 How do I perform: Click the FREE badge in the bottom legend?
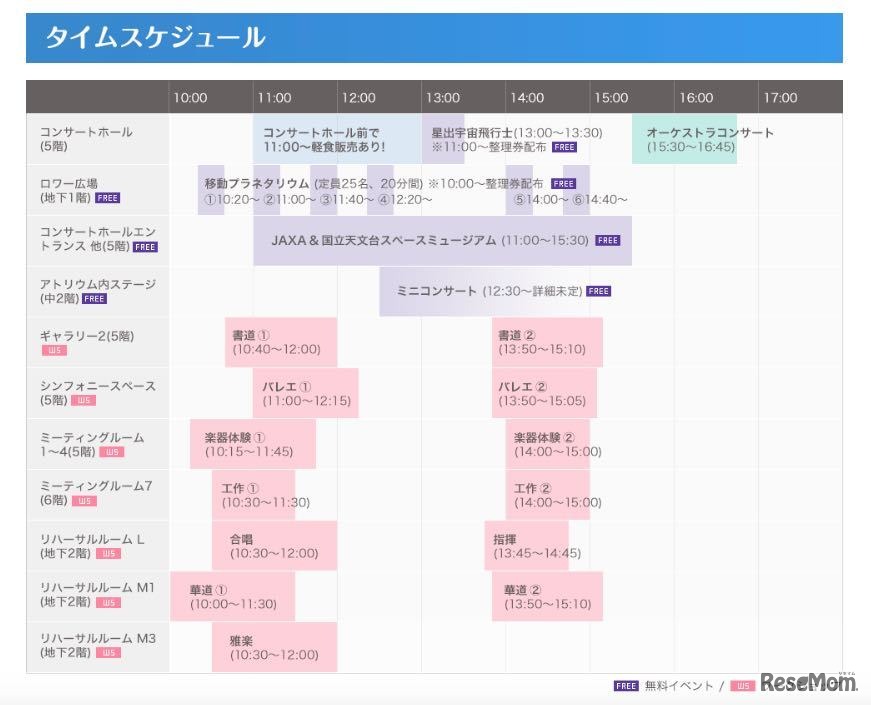pos(626,686)
